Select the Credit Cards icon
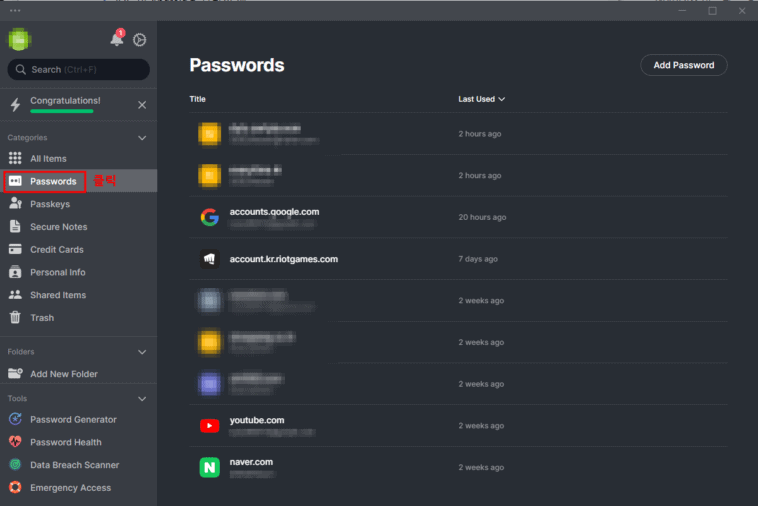The height and width of the screenshot is (506, 758). pyautogui.click(x=15, y=250)
